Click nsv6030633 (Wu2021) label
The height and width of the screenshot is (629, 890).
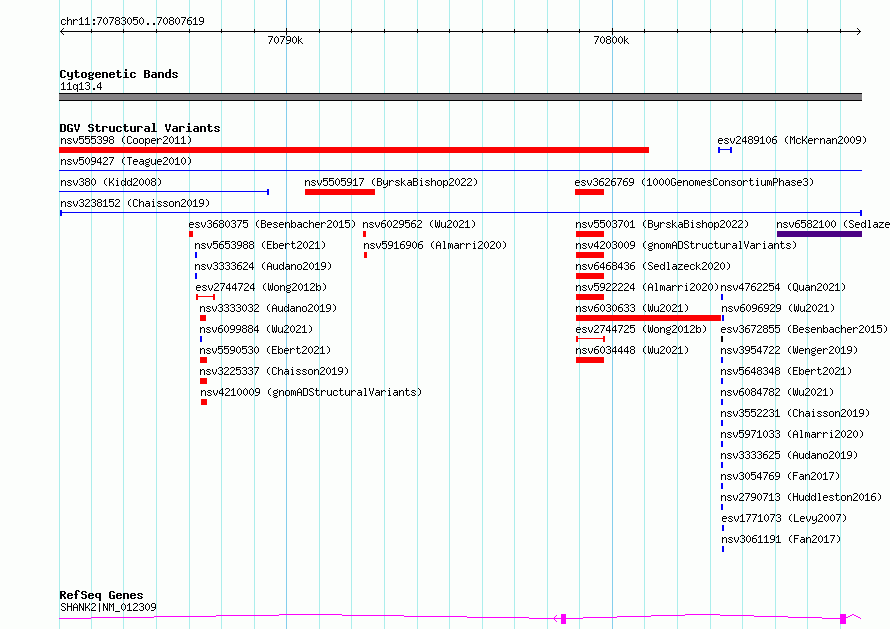click(632, 308)
